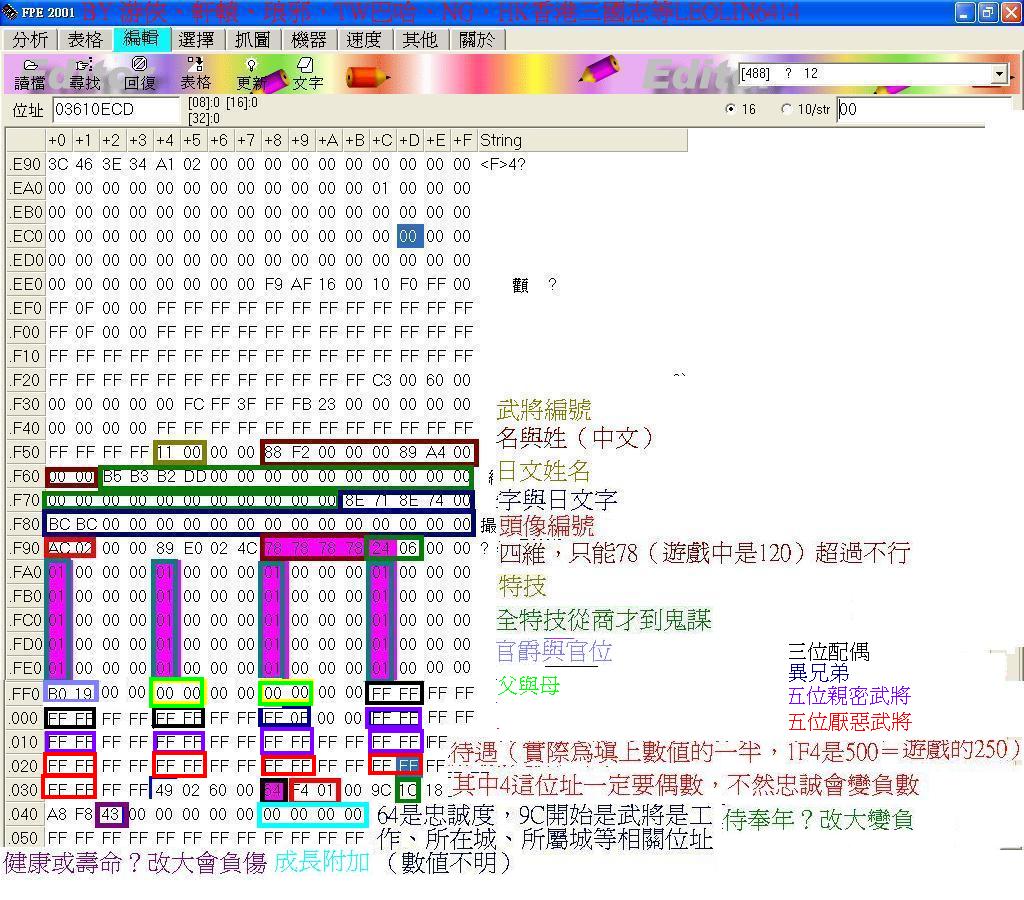Viewport: 1024px width, 900px height.
Task: Select byte 60 in row .F20
Action: [x=435, y=380]
